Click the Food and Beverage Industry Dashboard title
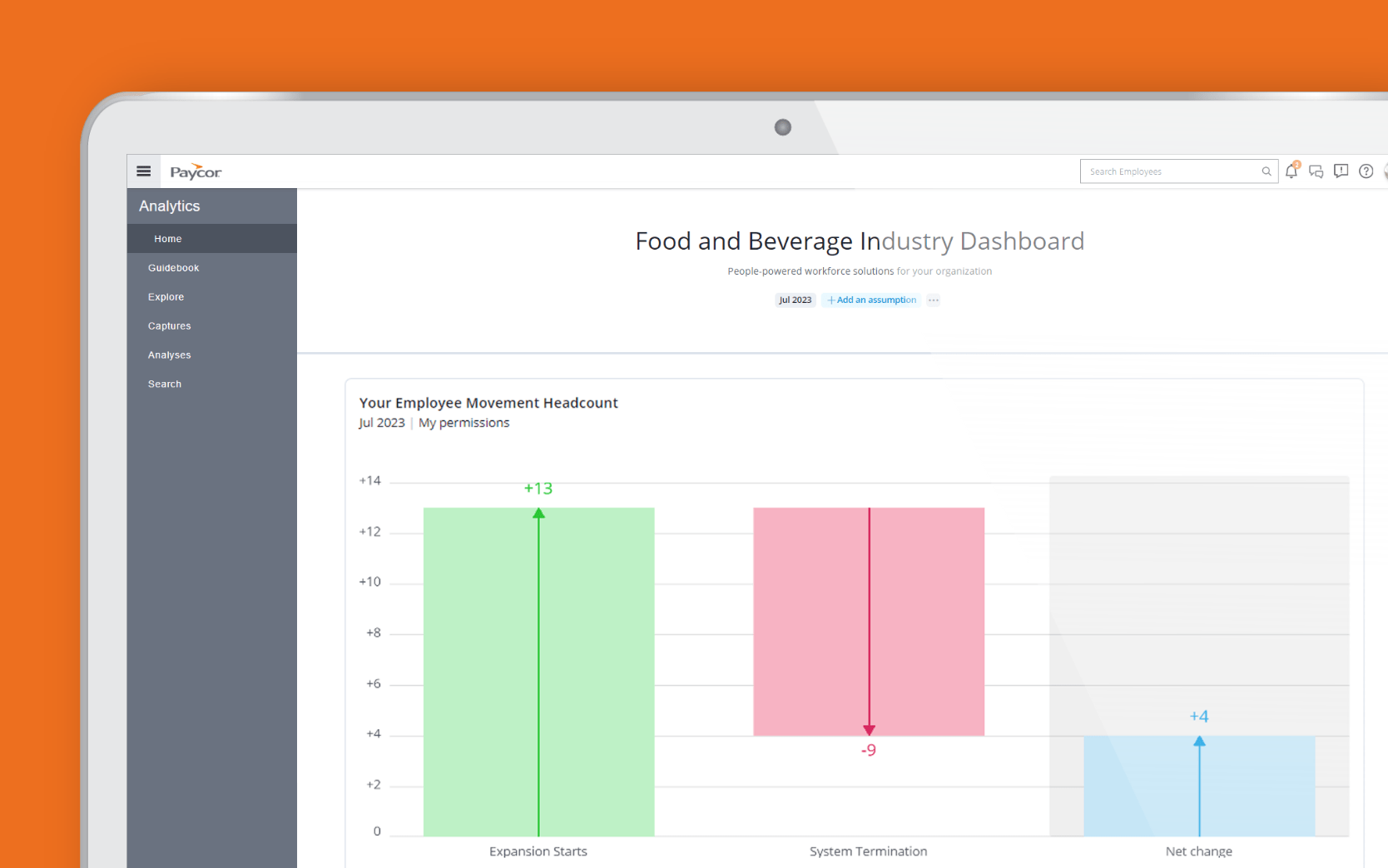 (x=860, y=241)
